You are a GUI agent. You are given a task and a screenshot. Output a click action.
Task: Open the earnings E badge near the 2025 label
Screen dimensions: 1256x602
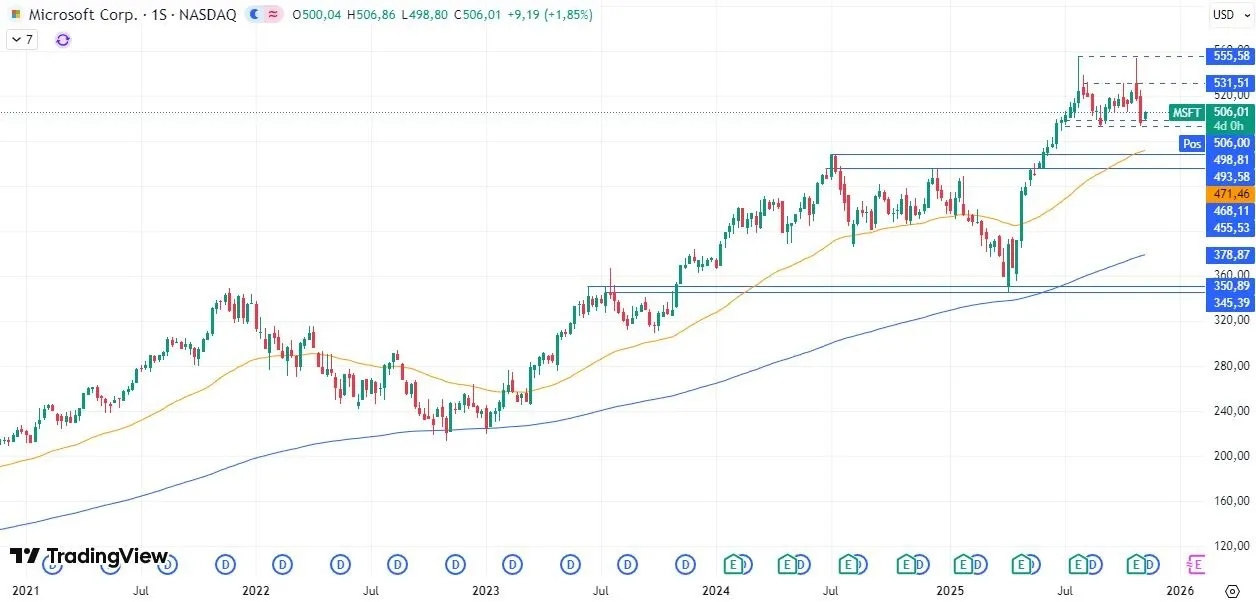pyautogui.click(x=964, y=564)
